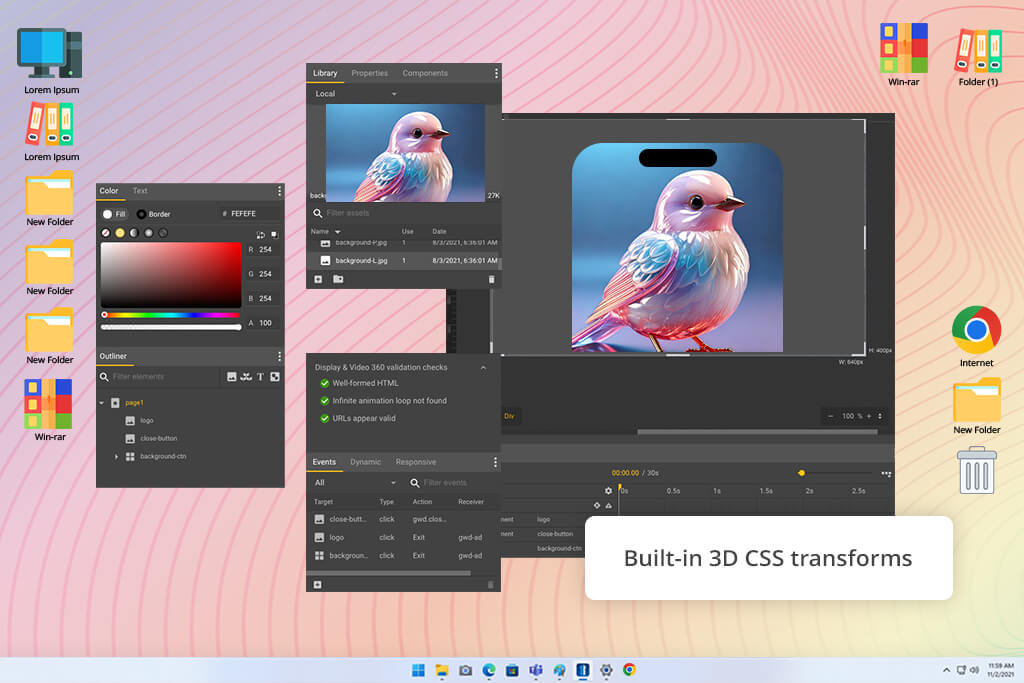Switch to the Components tab
The height and width of the screenshot is (683, 1024).
(x=425, y=73)
